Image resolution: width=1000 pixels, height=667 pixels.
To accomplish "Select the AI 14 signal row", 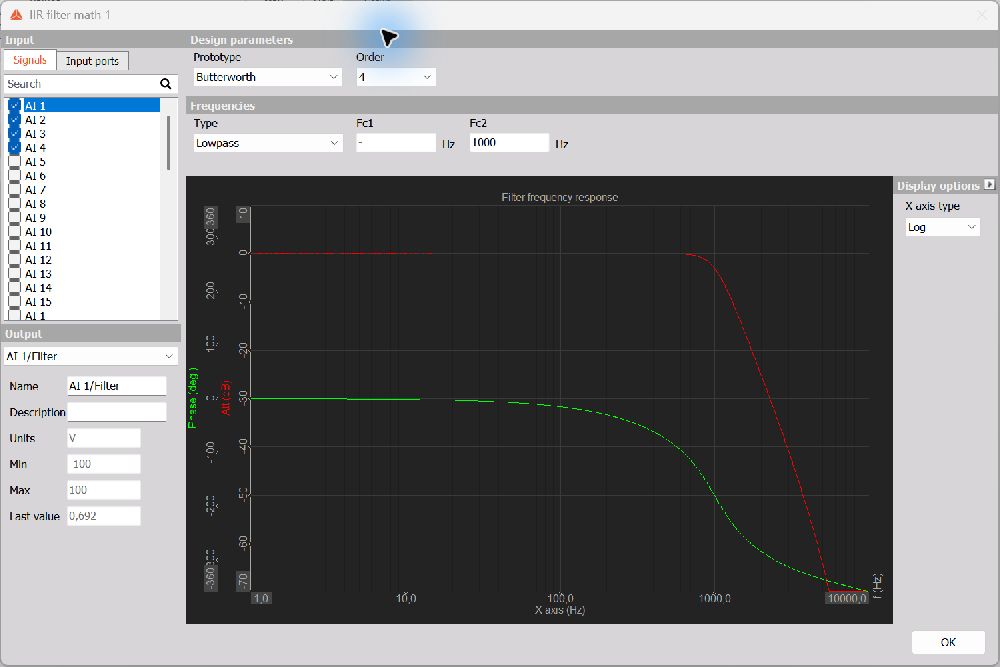I will pyautogui.click(x=84, y=288).
